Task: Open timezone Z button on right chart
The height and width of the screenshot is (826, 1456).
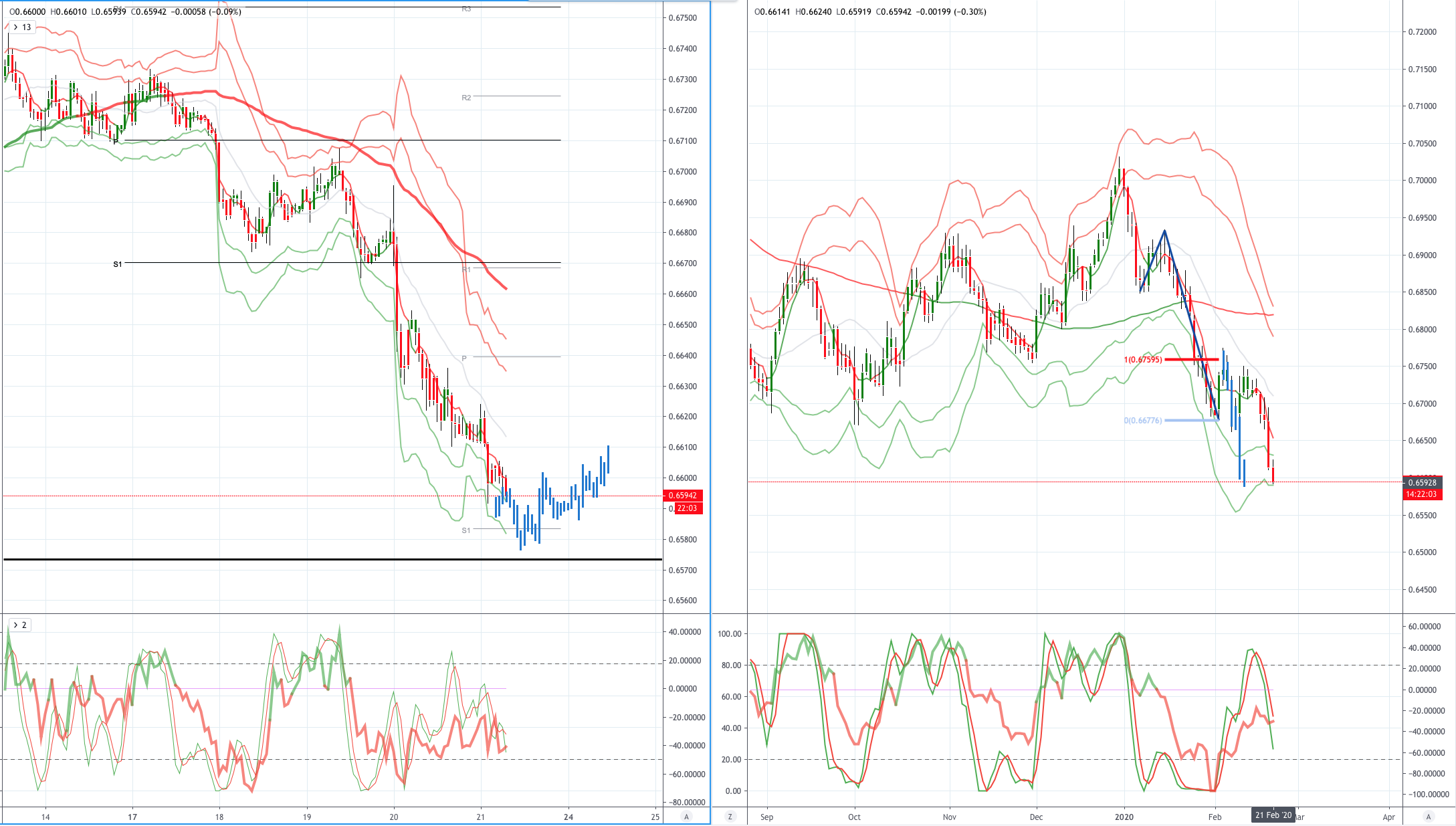Action: (x=730, y=817)
